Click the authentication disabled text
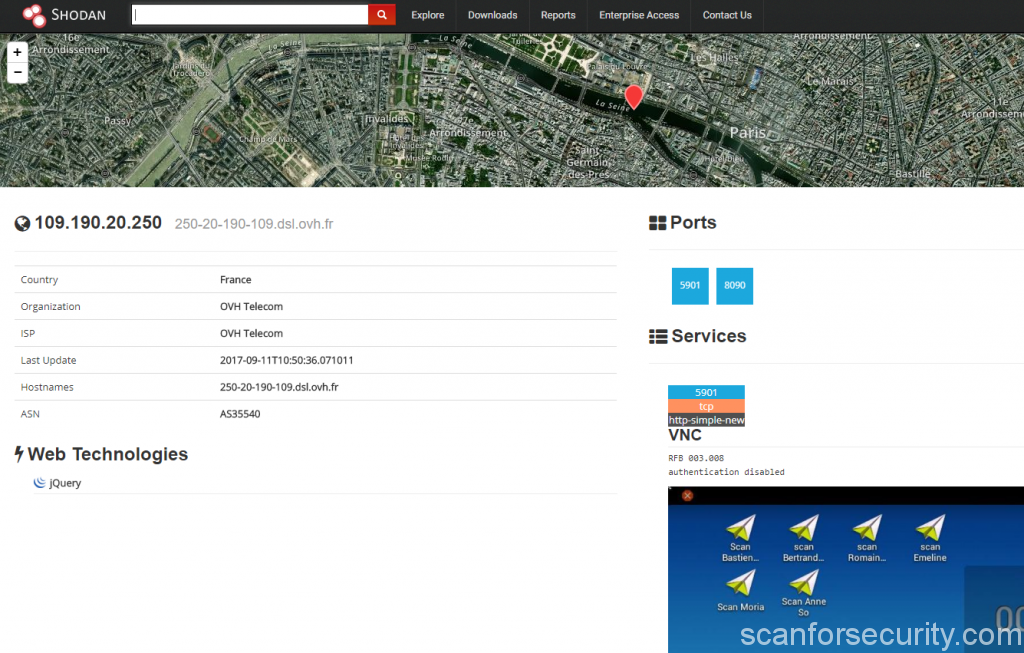The width and height of the screenshot is (1024, 653). coord(726,472)
